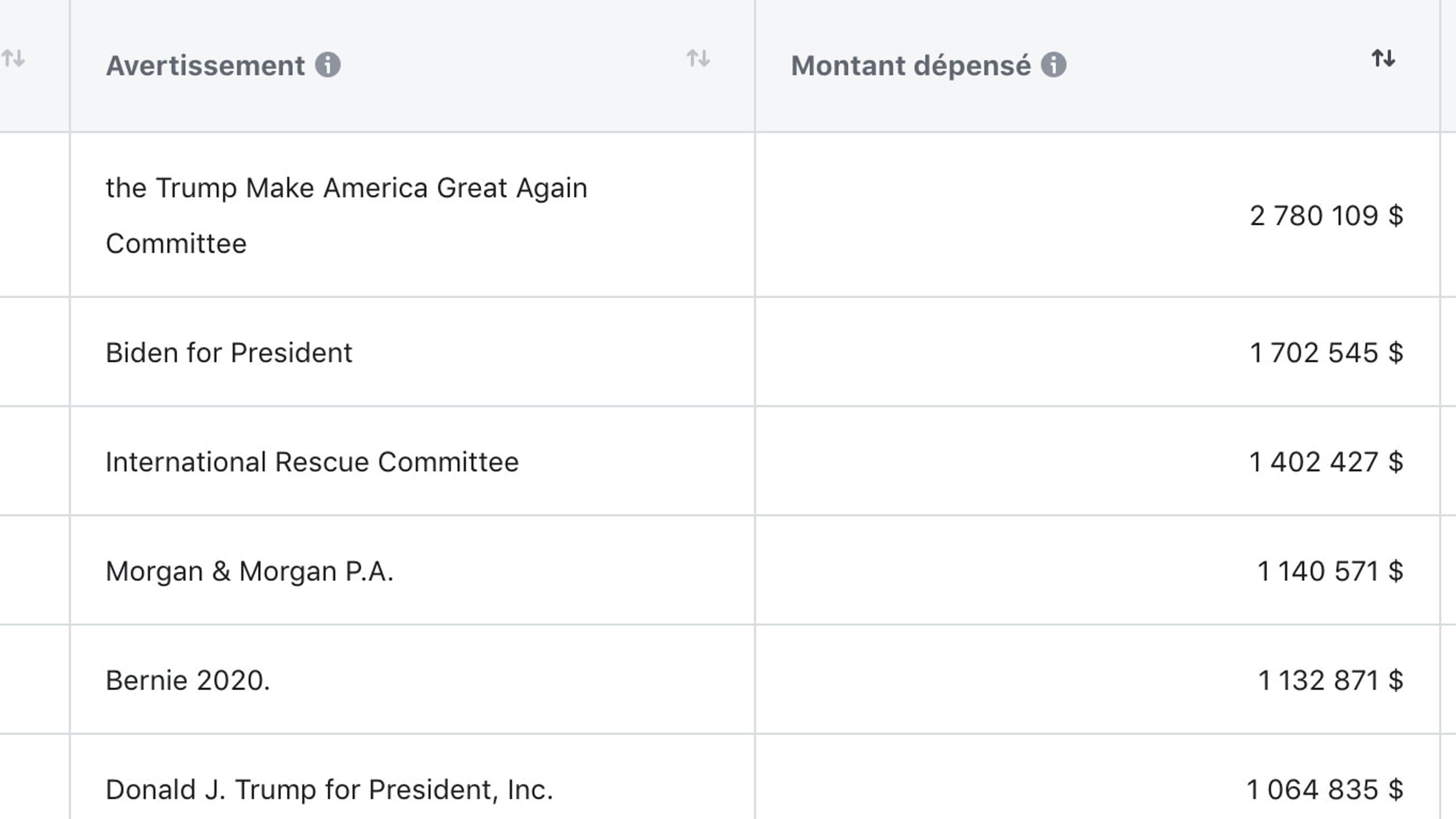This screenshot has width=1456, height=819.
Task: Click the Montant dépensé column header label
Action: pos(911,65)
